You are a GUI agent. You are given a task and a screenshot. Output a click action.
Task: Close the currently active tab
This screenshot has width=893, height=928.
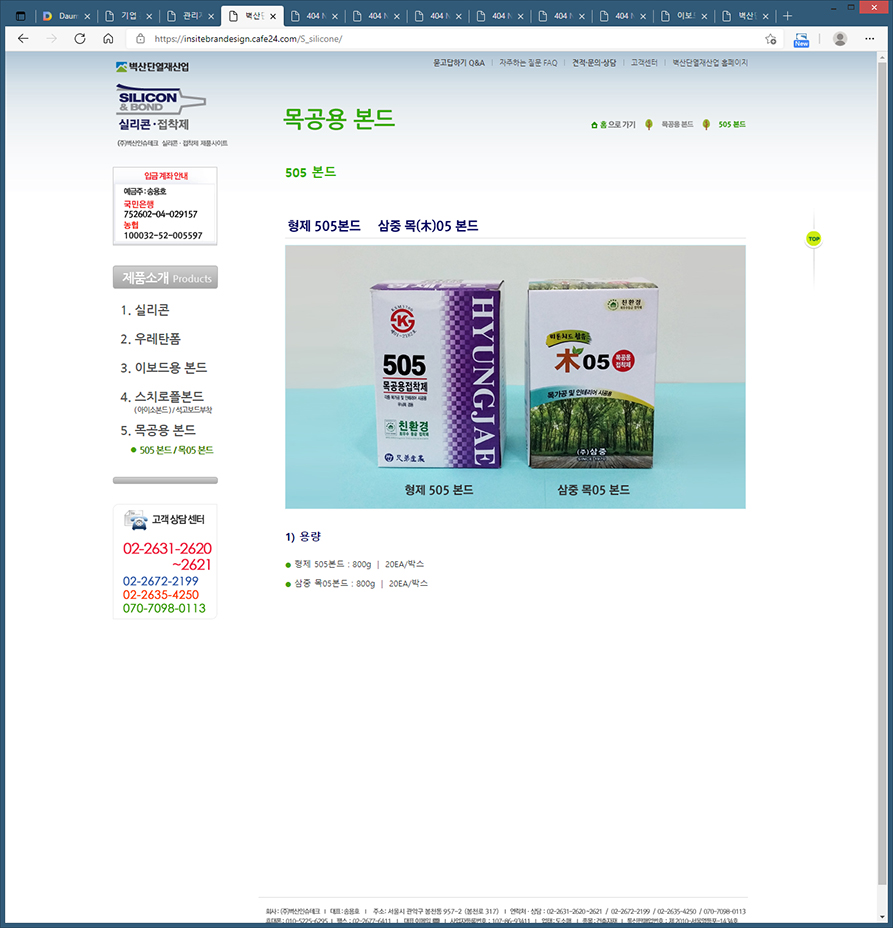pos(273,17)
